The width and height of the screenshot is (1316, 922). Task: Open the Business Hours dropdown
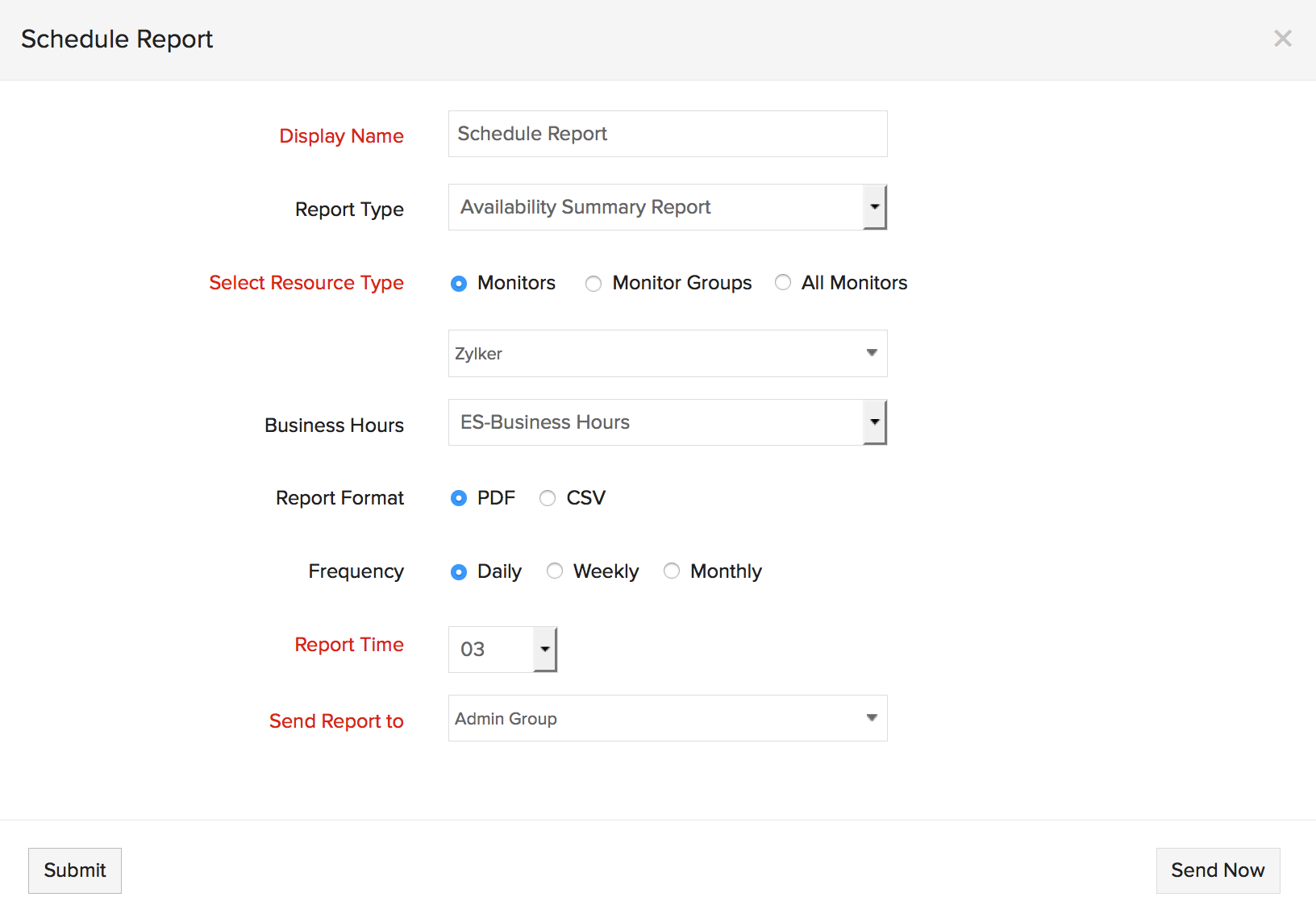point(656,422)
